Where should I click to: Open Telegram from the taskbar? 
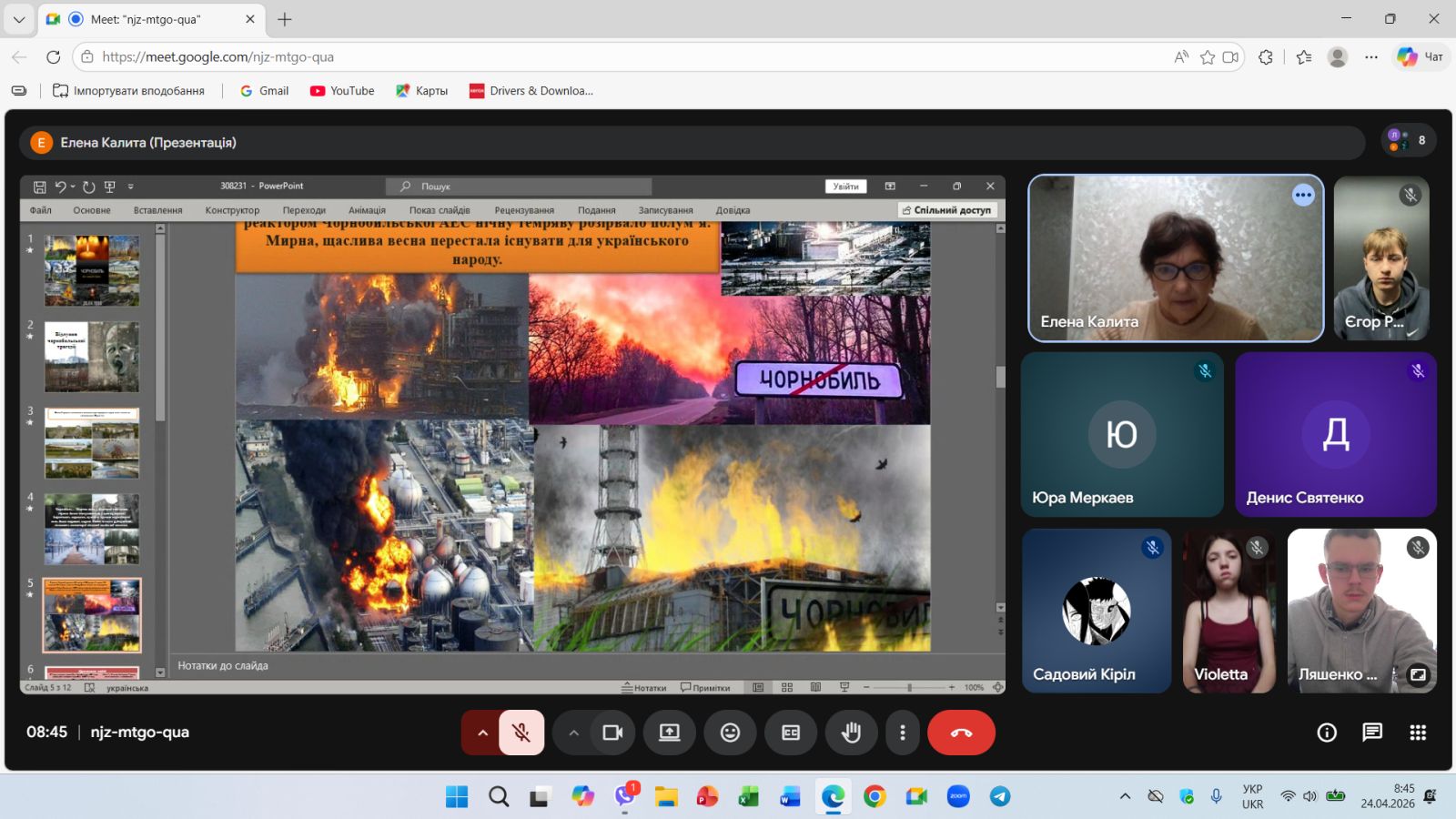1000,796
